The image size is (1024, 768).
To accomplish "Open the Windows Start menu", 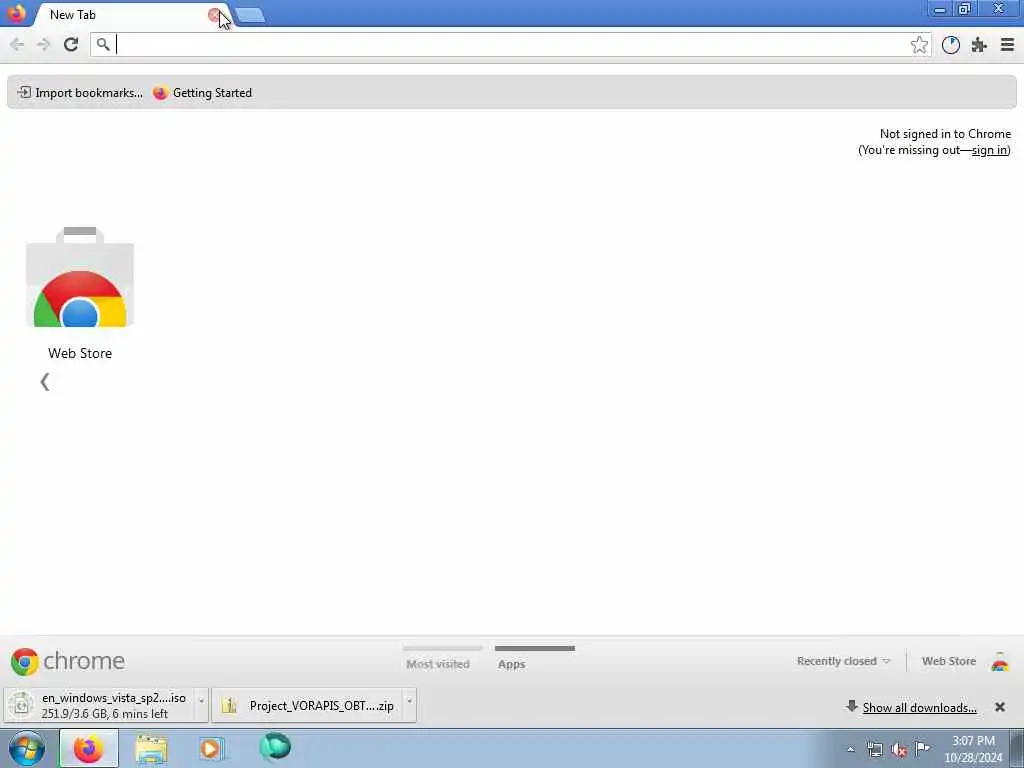I will pos(27,748).
